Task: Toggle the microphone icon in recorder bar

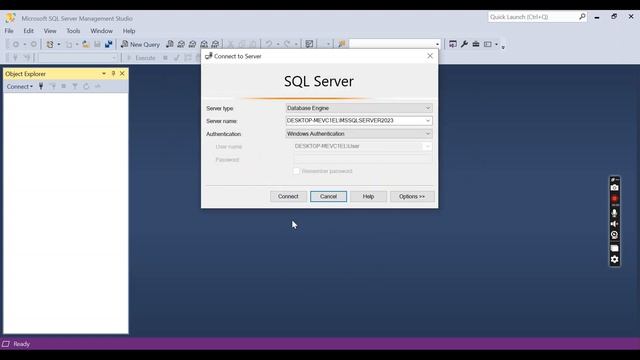Action: click(x=614, y=213)
